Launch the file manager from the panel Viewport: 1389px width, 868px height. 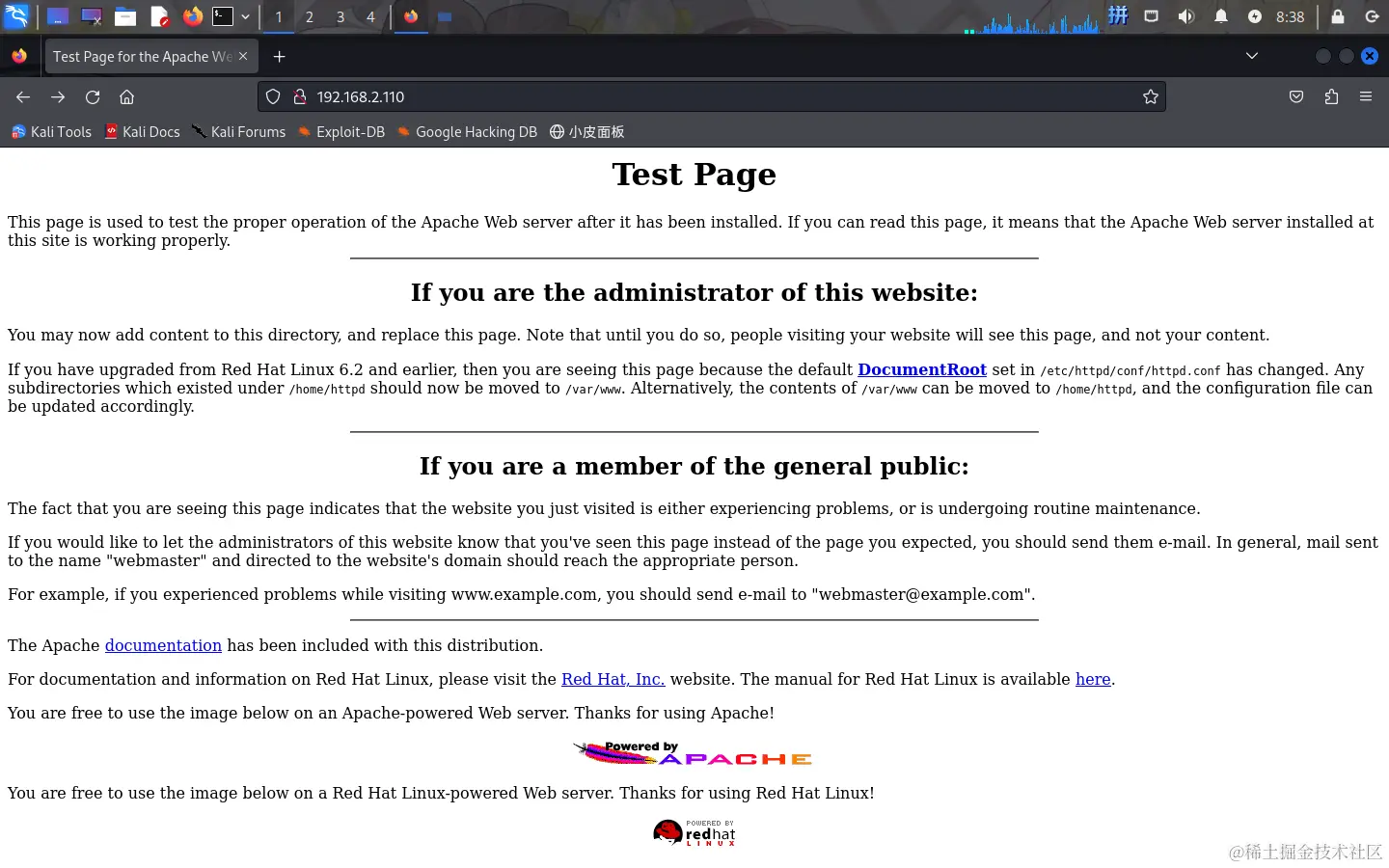pyautogui.click(x=125, y=16)
